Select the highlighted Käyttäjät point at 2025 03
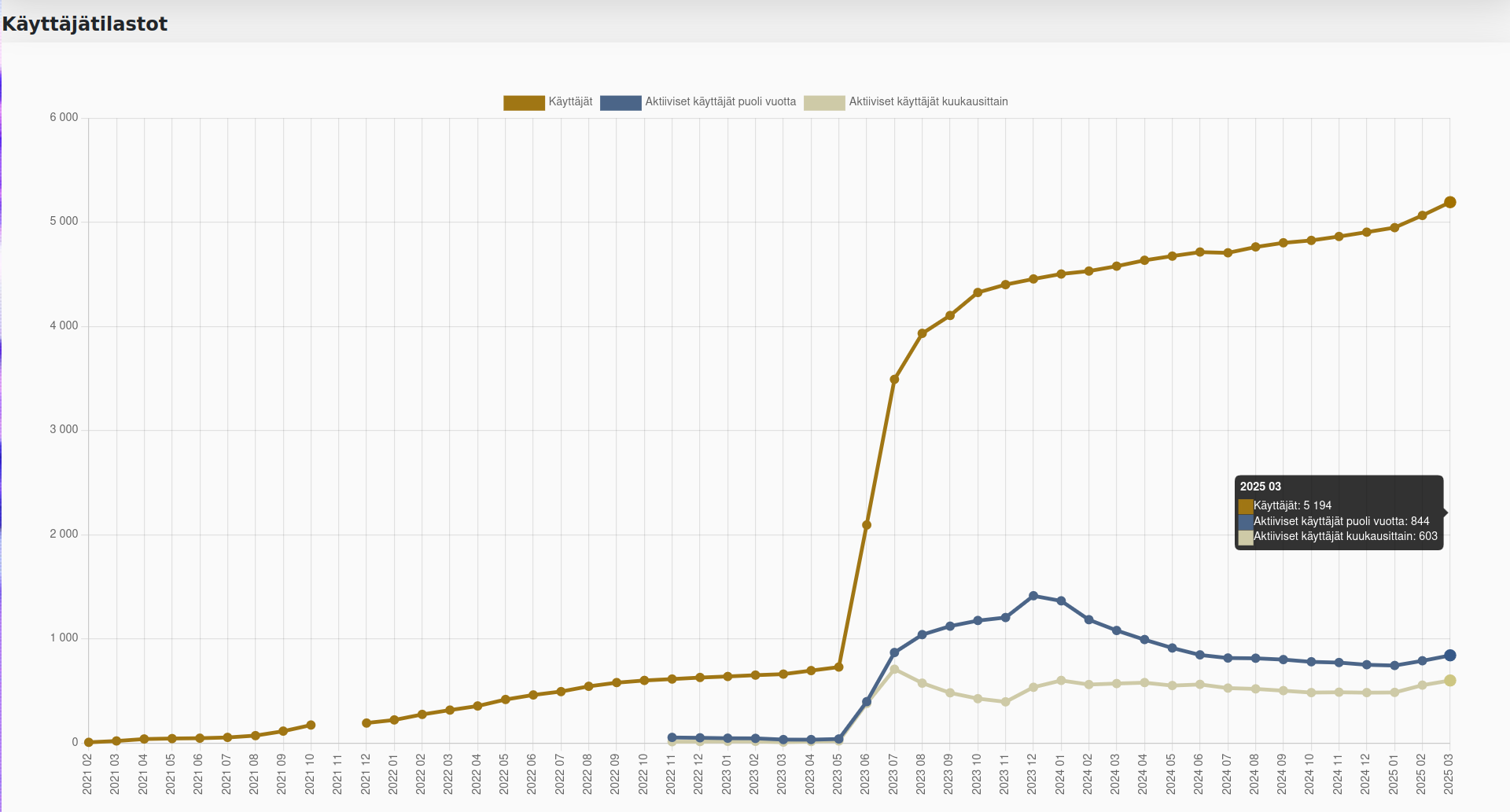The width and height of the screenshot is (1510, 812). tap(1449, 202)
